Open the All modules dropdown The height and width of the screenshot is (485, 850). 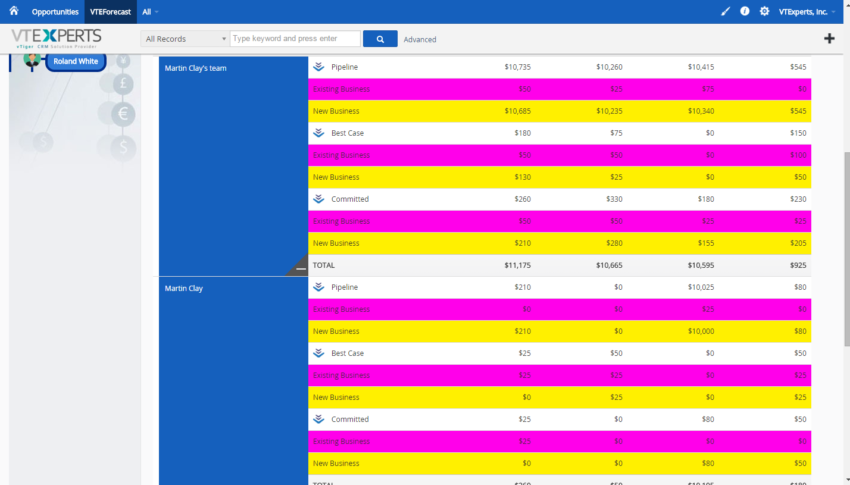[150, 11]
